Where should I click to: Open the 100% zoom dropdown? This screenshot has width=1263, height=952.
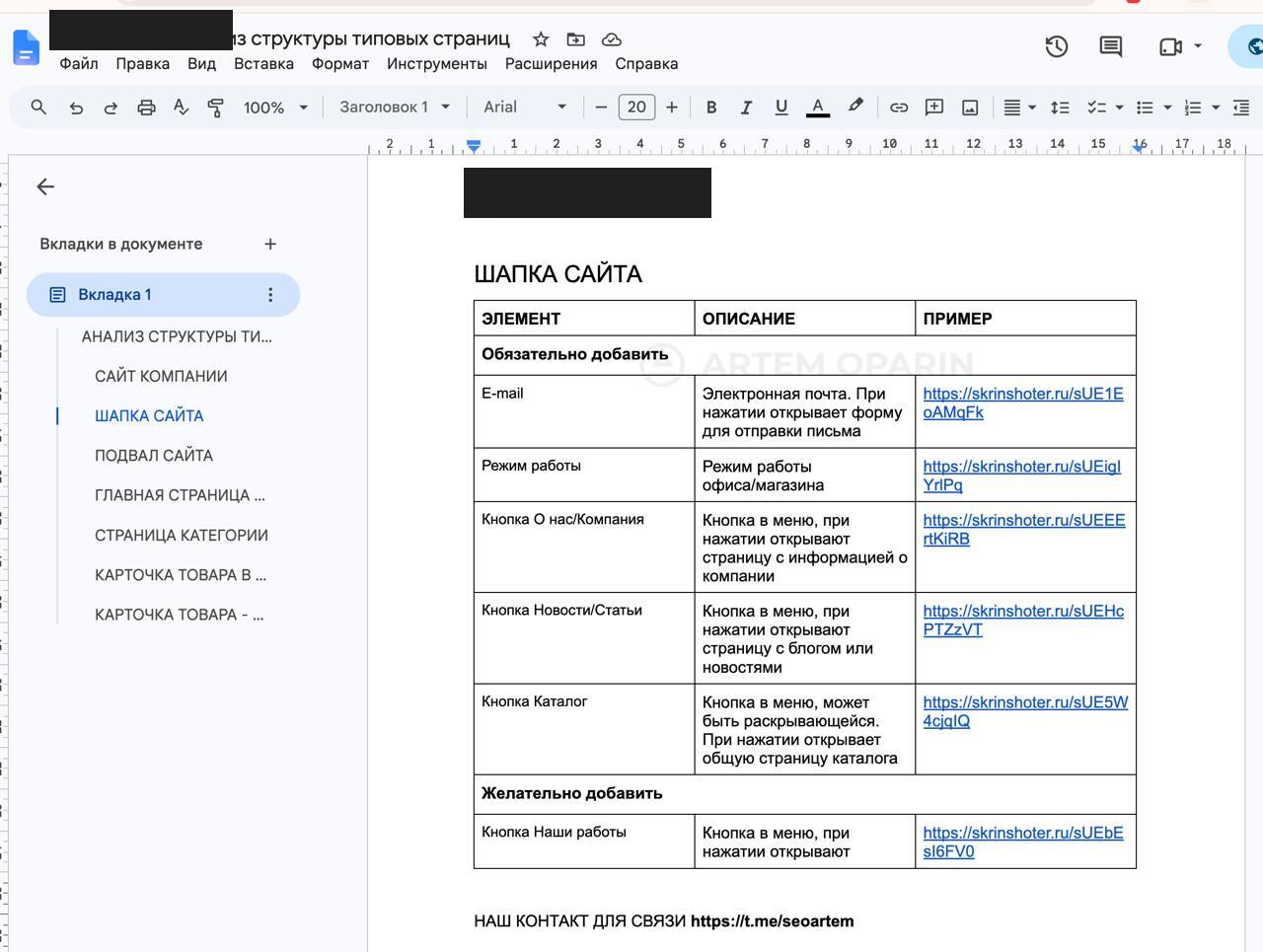(x=276, y=108)
